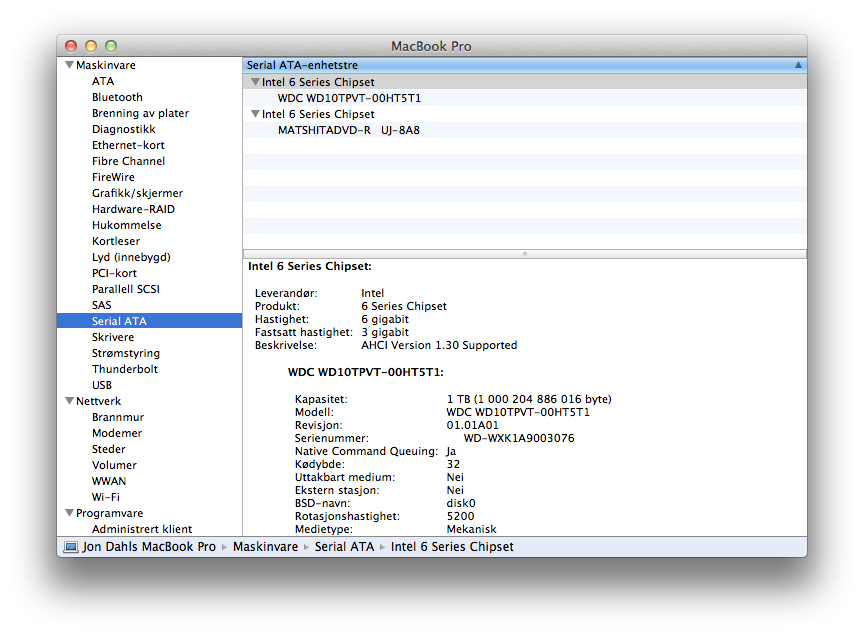Collapse the Maskinvare section triangle
The width and height of the screenshot is (864, 636).
coord(69,65)
